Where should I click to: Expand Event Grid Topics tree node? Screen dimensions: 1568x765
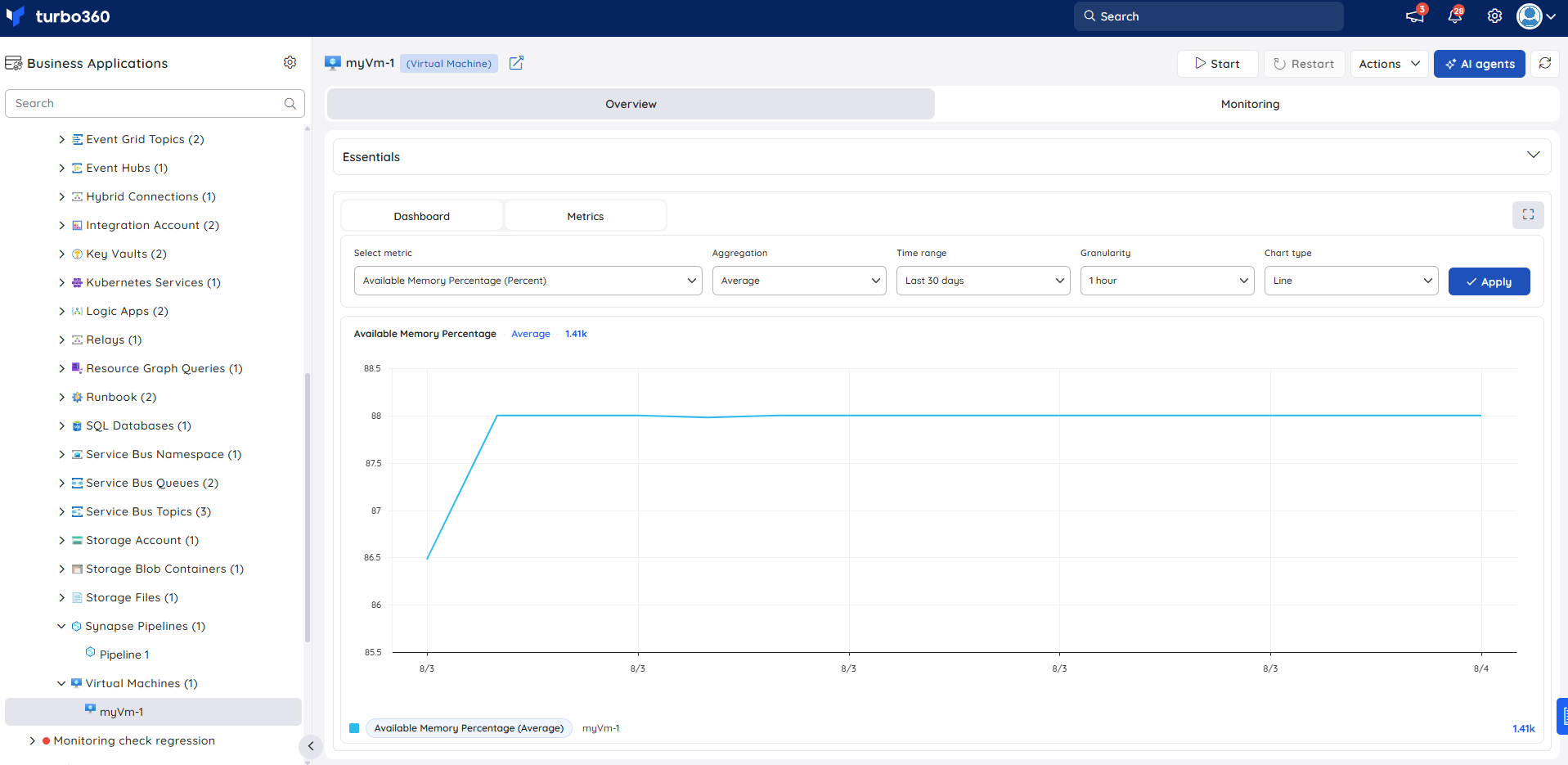coord(61,140)
